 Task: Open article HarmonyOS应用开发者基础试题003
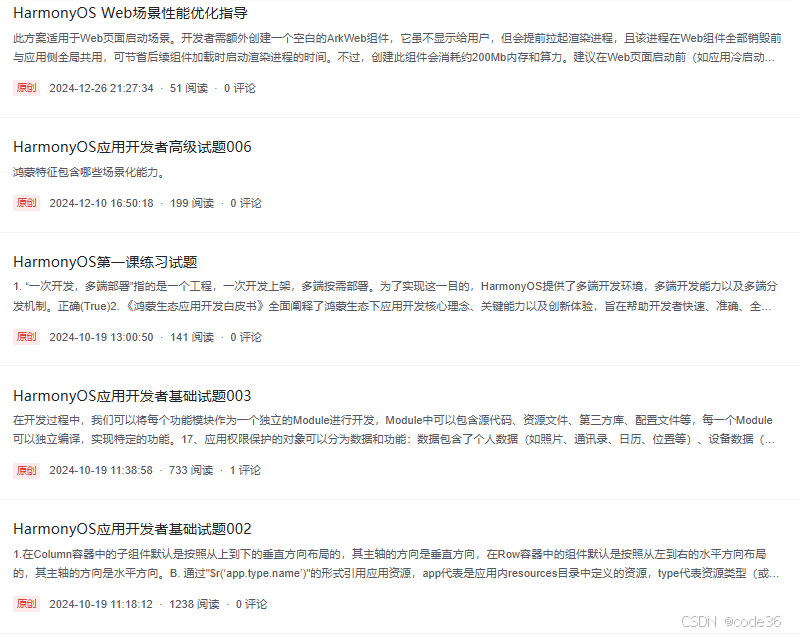click(132, 396)
